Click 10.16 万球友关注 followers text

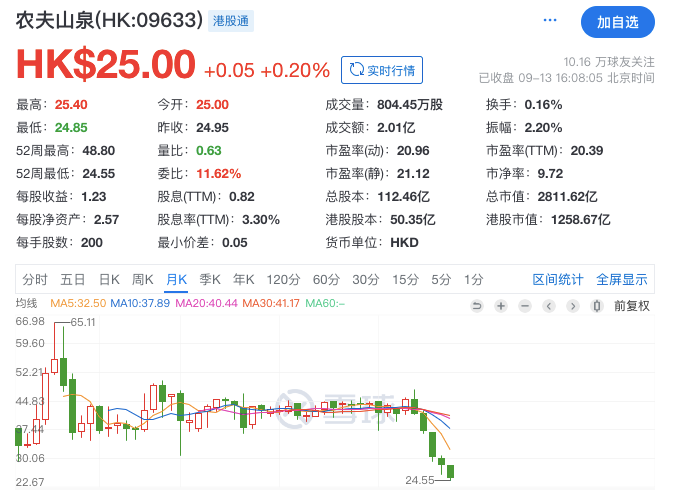click(x=609, y=62)
